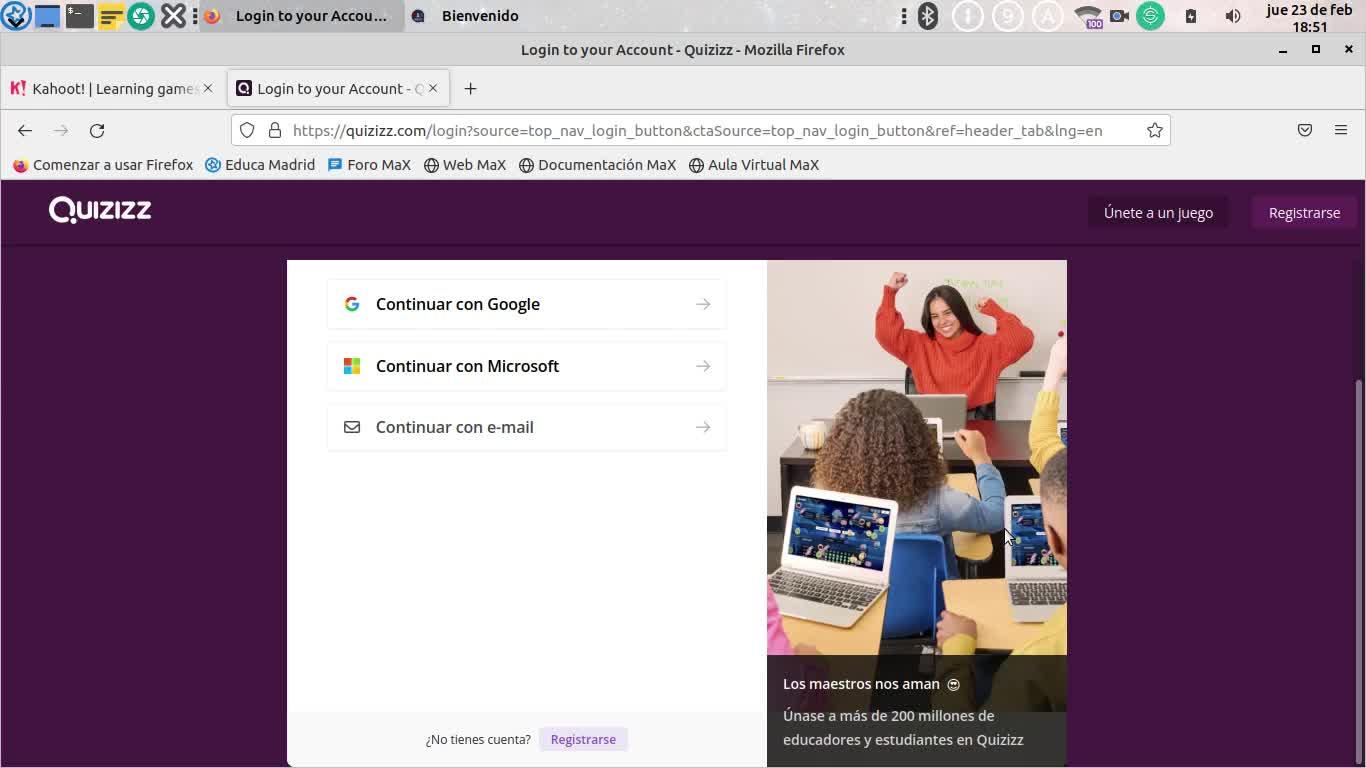Click the Registrarse button in header
The image size is (1366, 768).
coord(1304,212)
